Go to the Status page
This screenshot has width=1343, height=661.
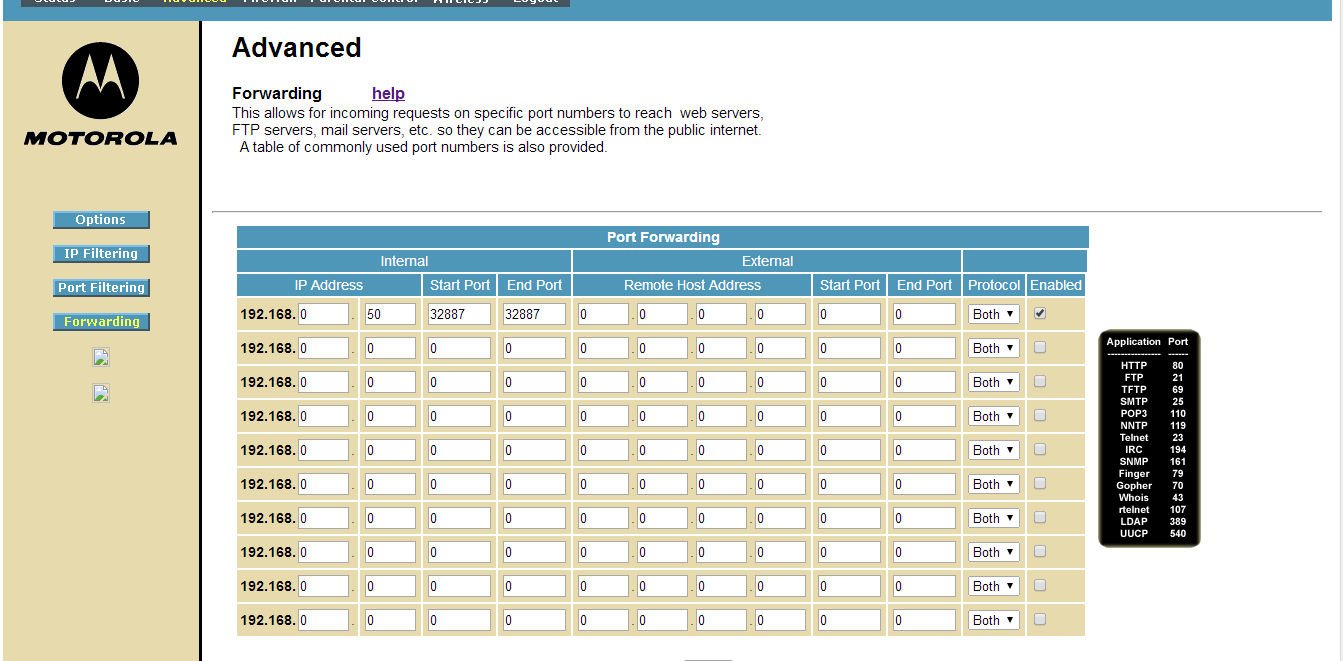55,2
